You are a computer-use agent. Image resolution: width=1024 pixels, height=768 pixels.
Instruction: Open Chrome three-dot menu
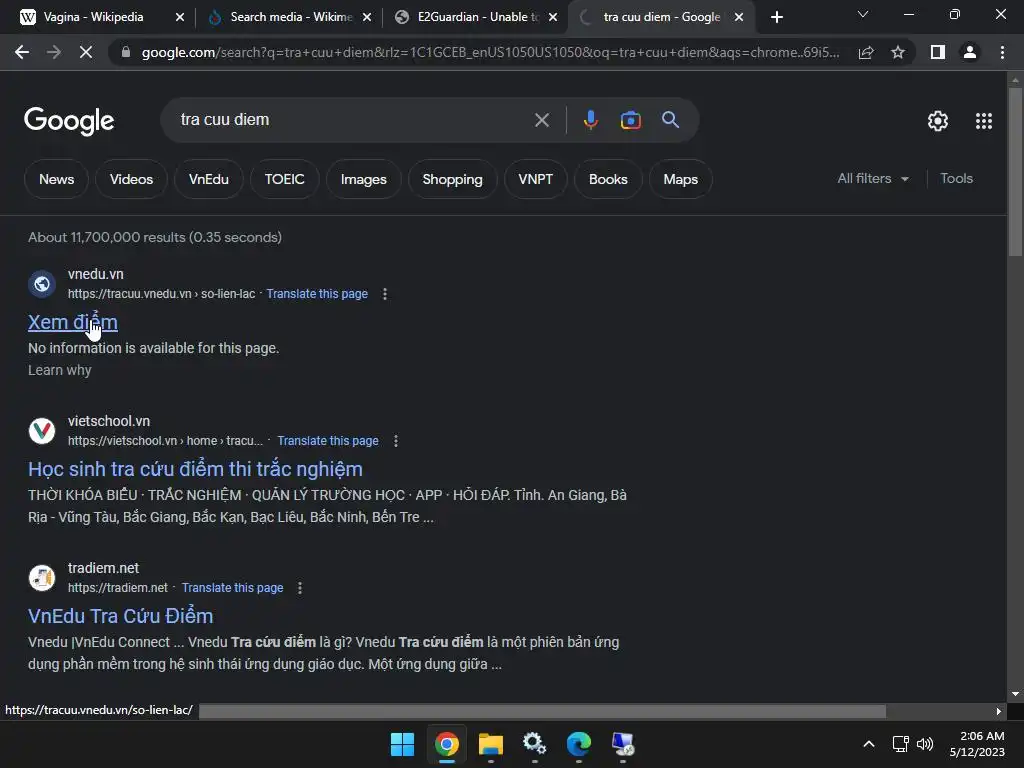tap(1002, 52)
